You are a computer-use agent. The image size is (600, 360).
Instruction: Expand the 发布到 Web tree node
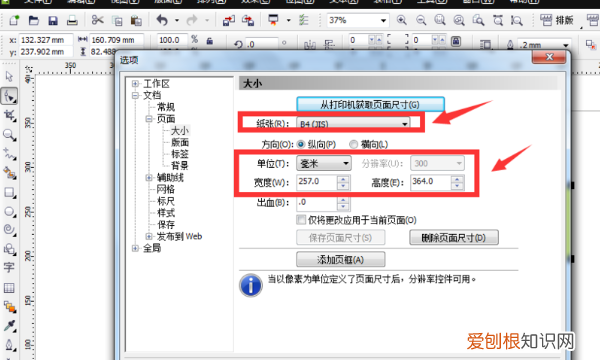pyautogui.click(x=149, y=236)
